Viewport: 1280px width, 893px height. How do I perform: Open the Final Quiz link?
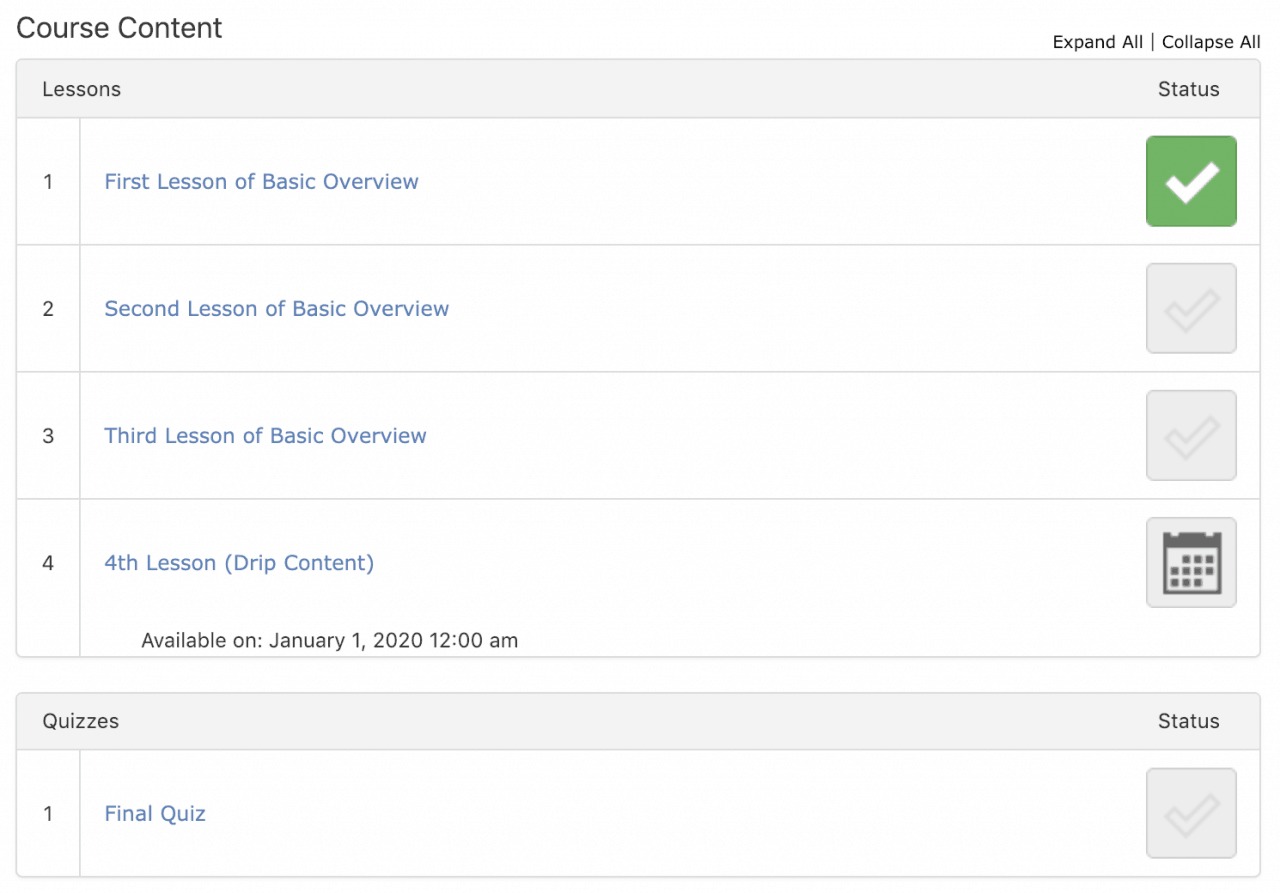pyautogui.click(x=155, y=814)
